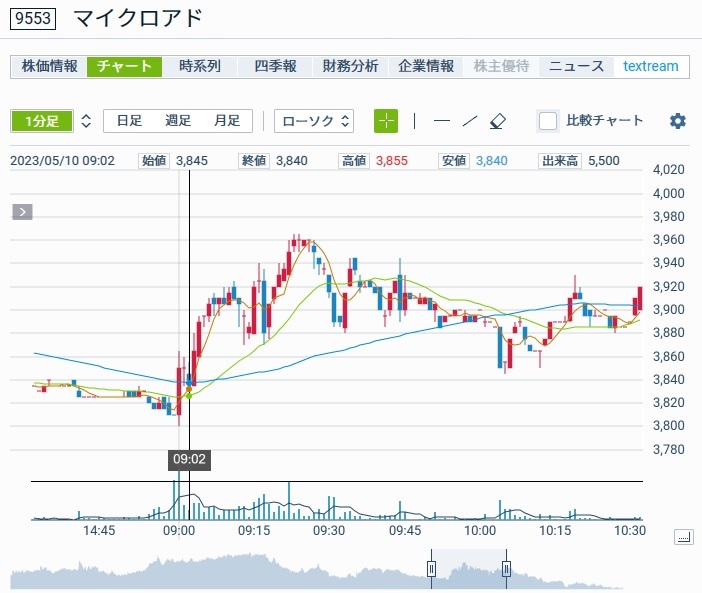Click the right range slider handle
Image resolution: width=702 pixels, height=593 pixels.
pyautogui.click(x=506, y=569)
